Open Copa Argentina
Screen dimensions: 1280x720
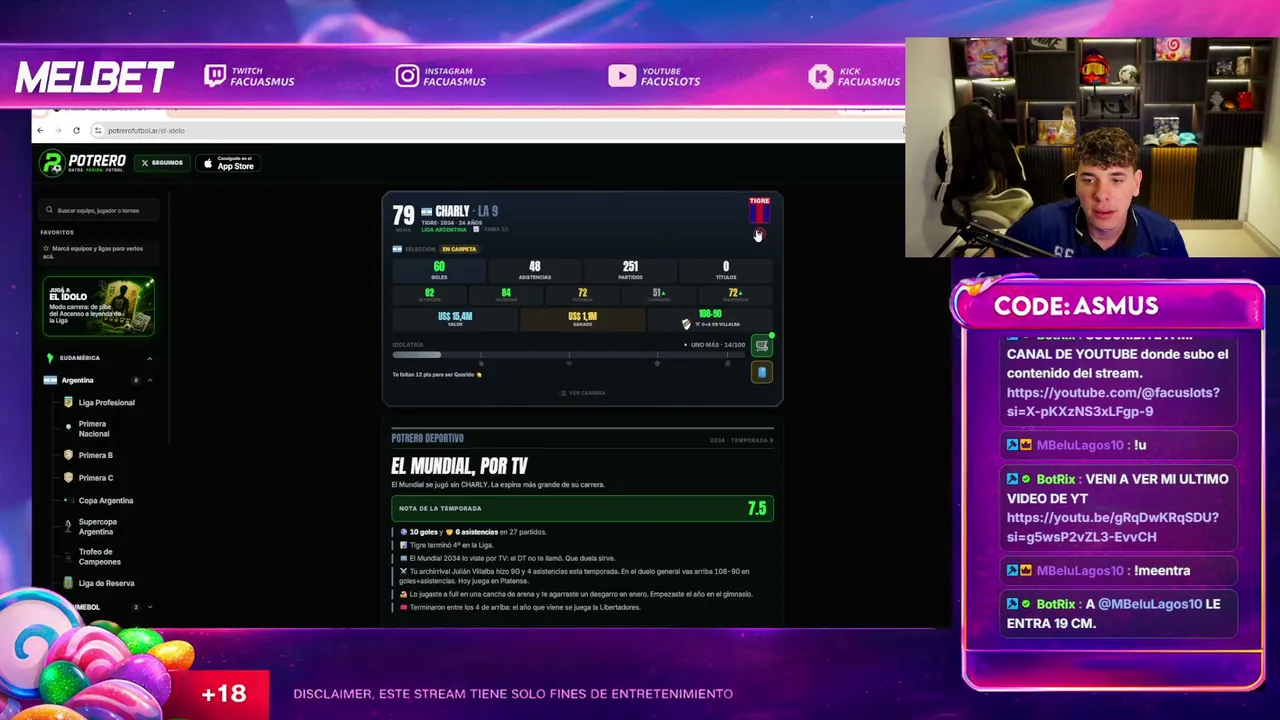[x=105, y=500]
